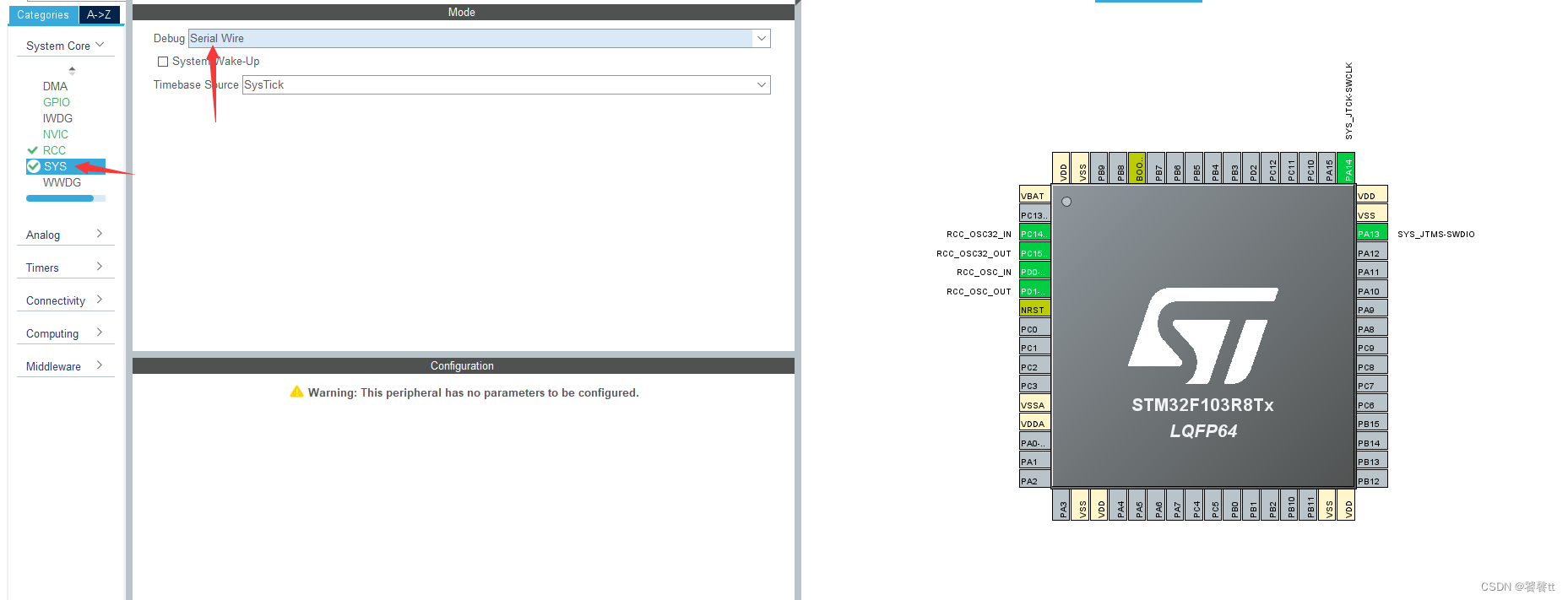Click pin PA1 on the chip
The width and height of the screenshot is (1568, 600).
pyautogui.click(x=1035, y=462)
